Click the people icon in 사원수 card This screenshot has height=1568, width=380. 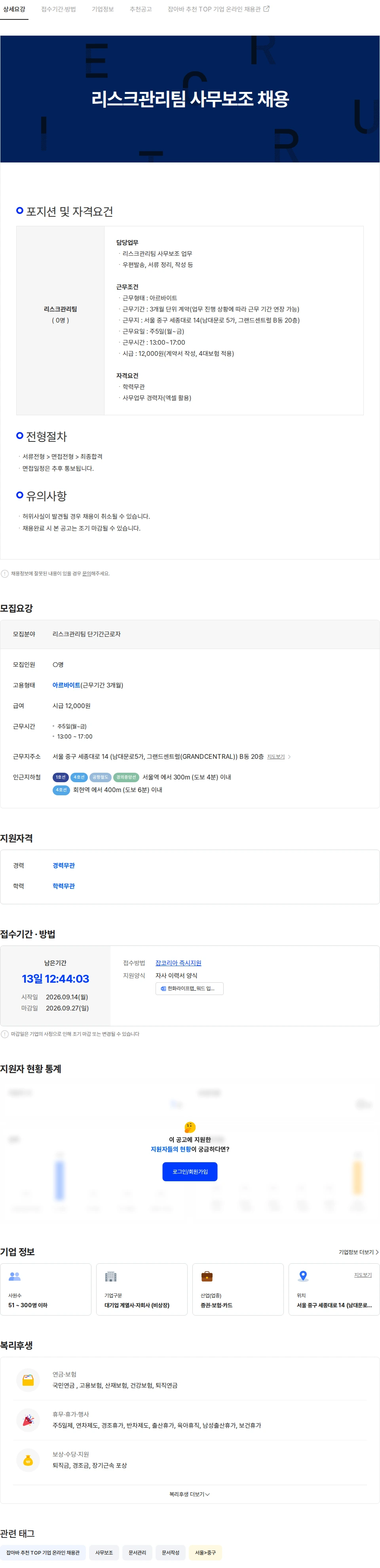tap(15, 1276)
